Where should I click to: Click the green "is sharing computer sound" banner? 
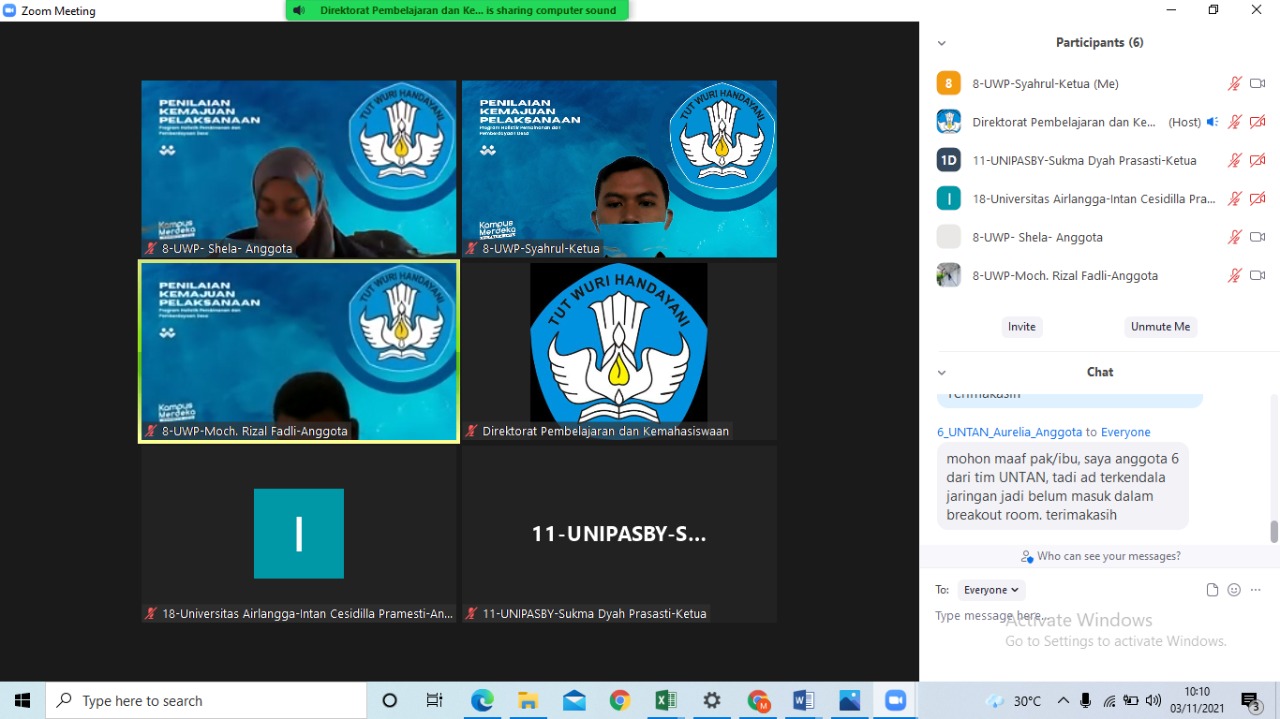pyautogui.click(x=457, y=11)
